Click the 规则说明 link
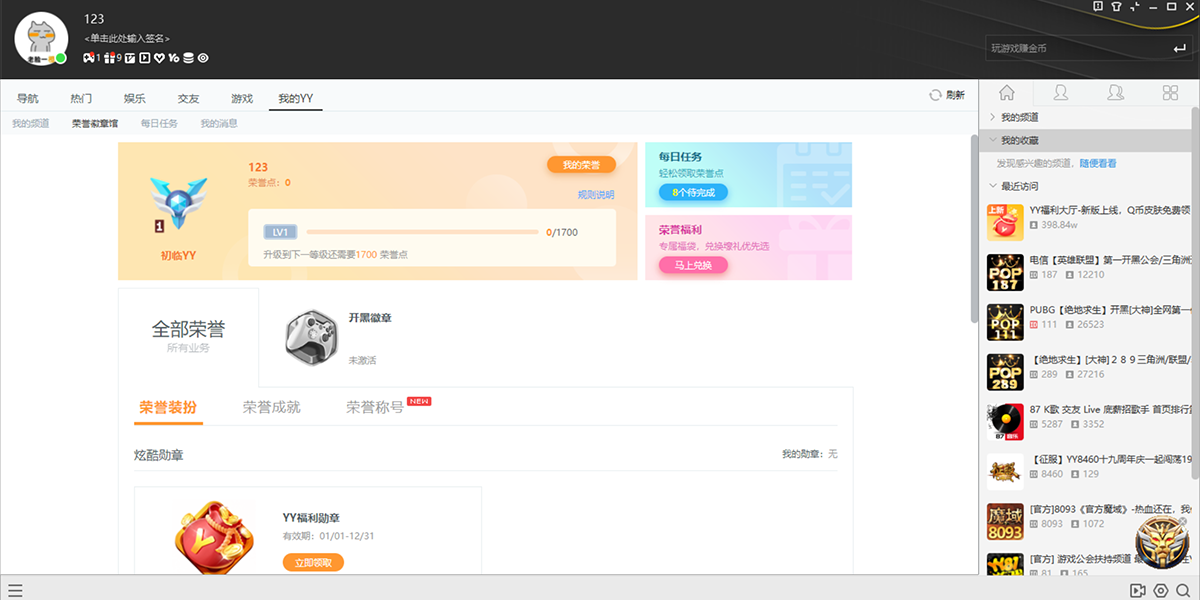The image size is (1200, 600). pos(596,195)
